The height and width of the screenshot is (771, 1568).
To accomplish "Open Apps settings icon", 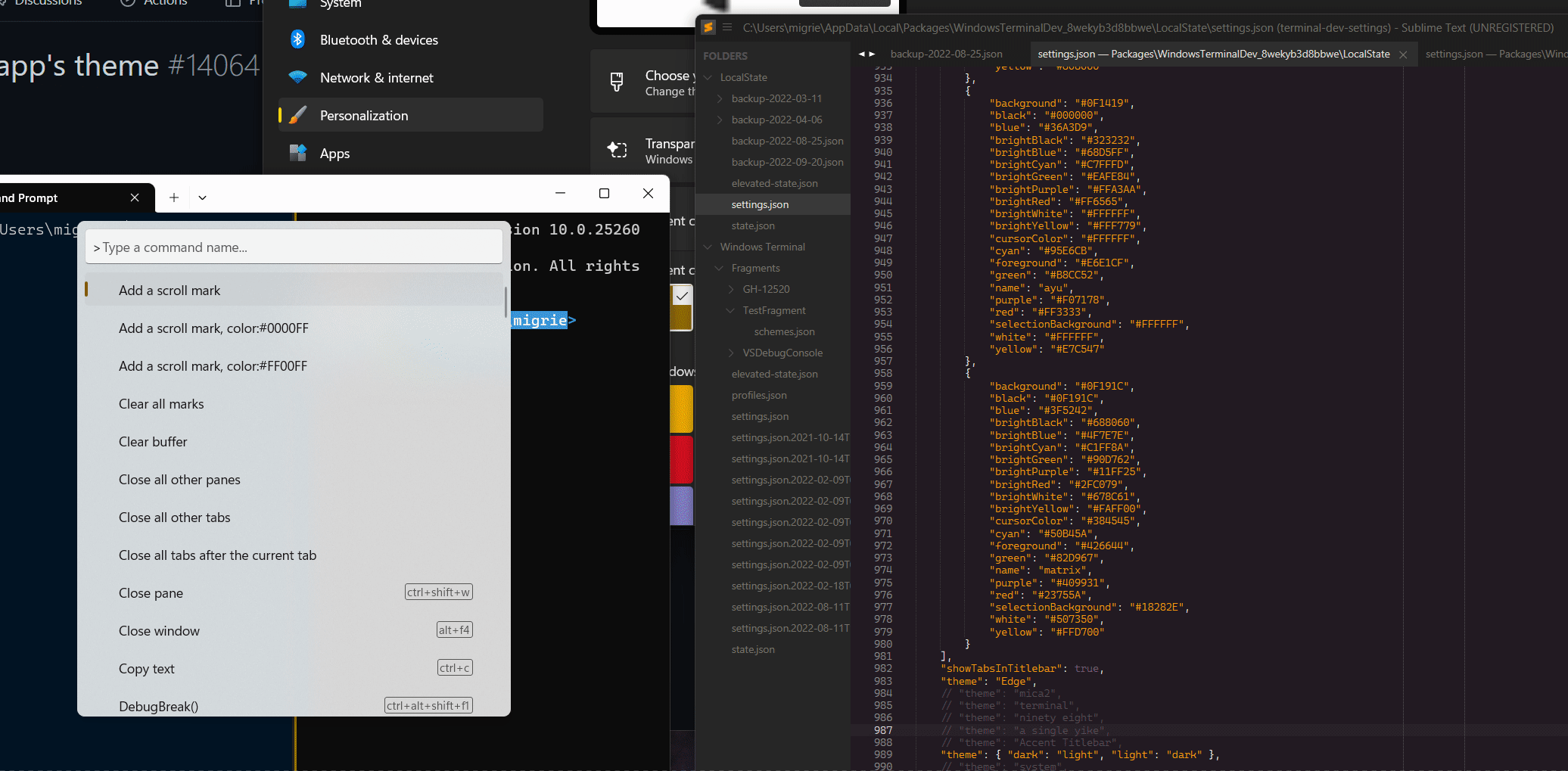I will [x=298, y=153].
